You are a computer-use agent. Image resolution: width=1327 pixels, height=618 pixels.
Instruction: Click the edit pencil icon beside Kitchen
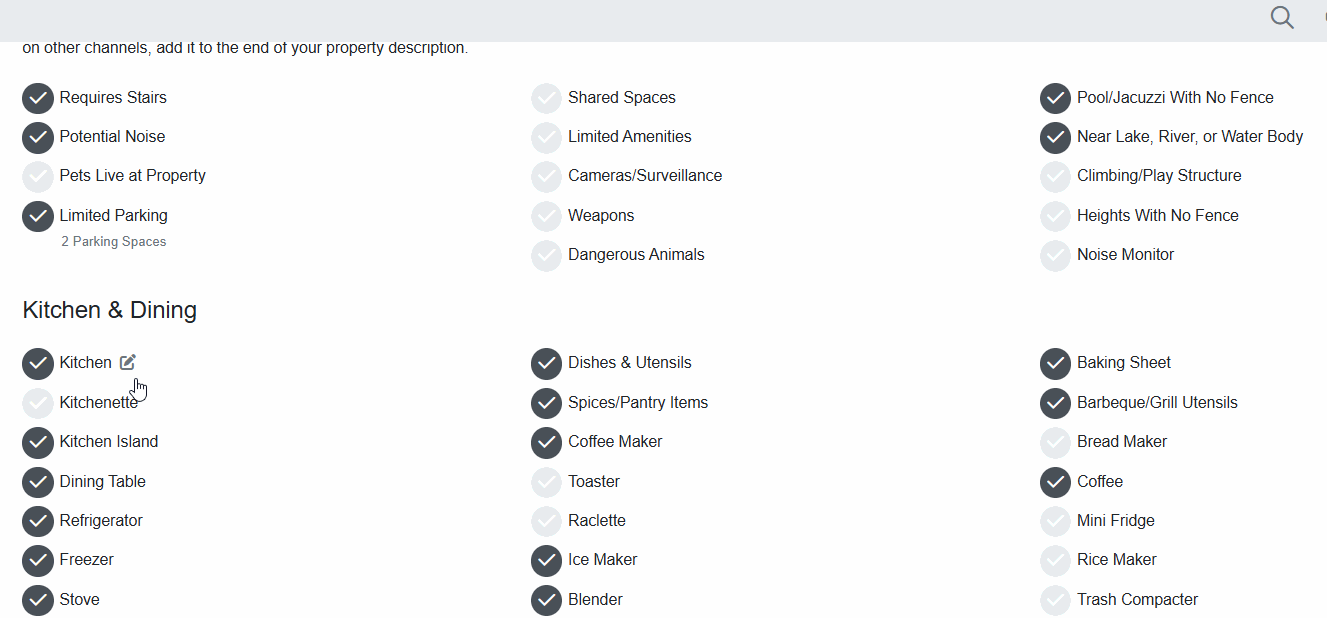pos(128,362)
